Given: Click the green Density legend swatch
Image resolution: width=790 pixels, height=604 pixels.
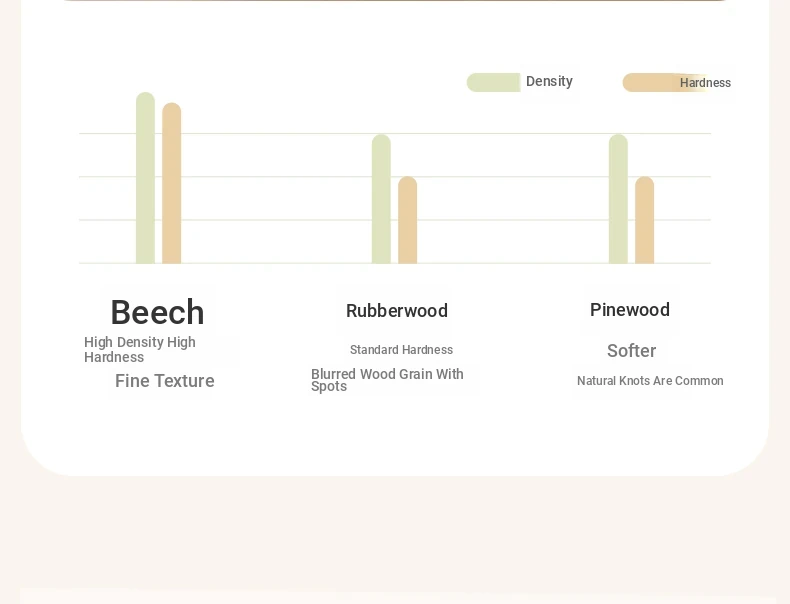Looking at the screenshot, I should (x=493, y=82).
